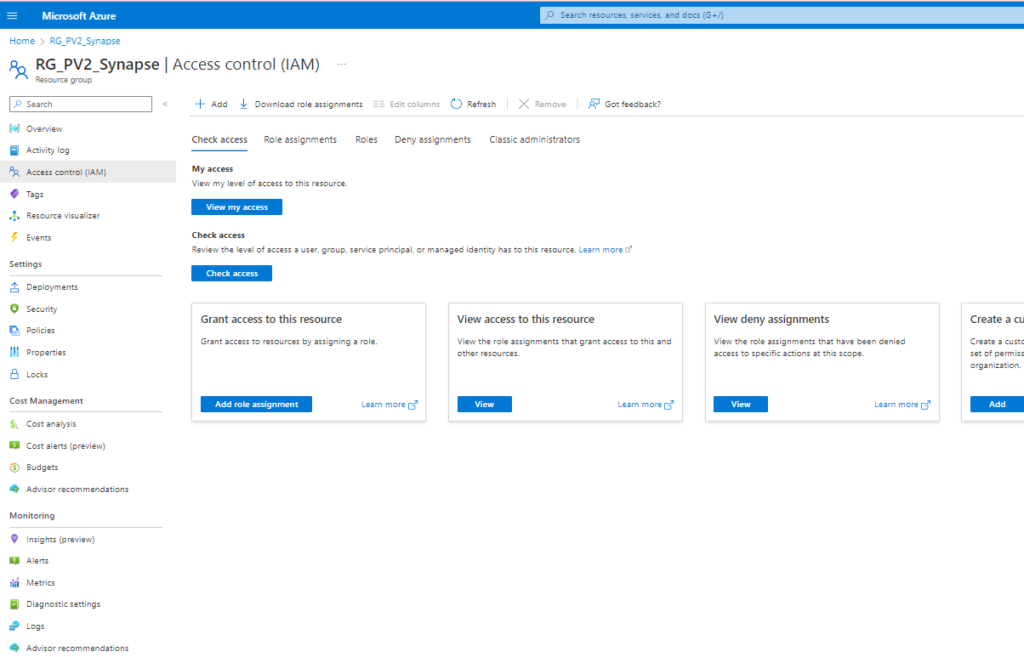Open Advisor recommendations under Monitoring
The height and width of the screenshot is (657, 1024).
(x=77, y=648)
